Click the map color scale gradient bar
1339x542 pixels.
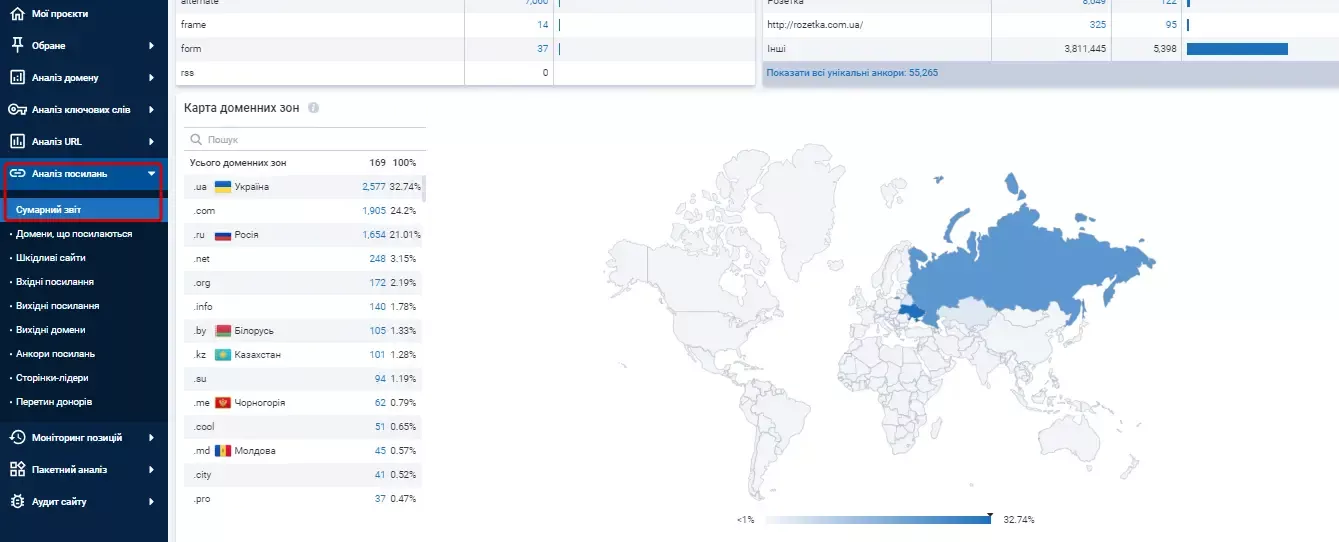pyautogui.click(x=877, y=520)
